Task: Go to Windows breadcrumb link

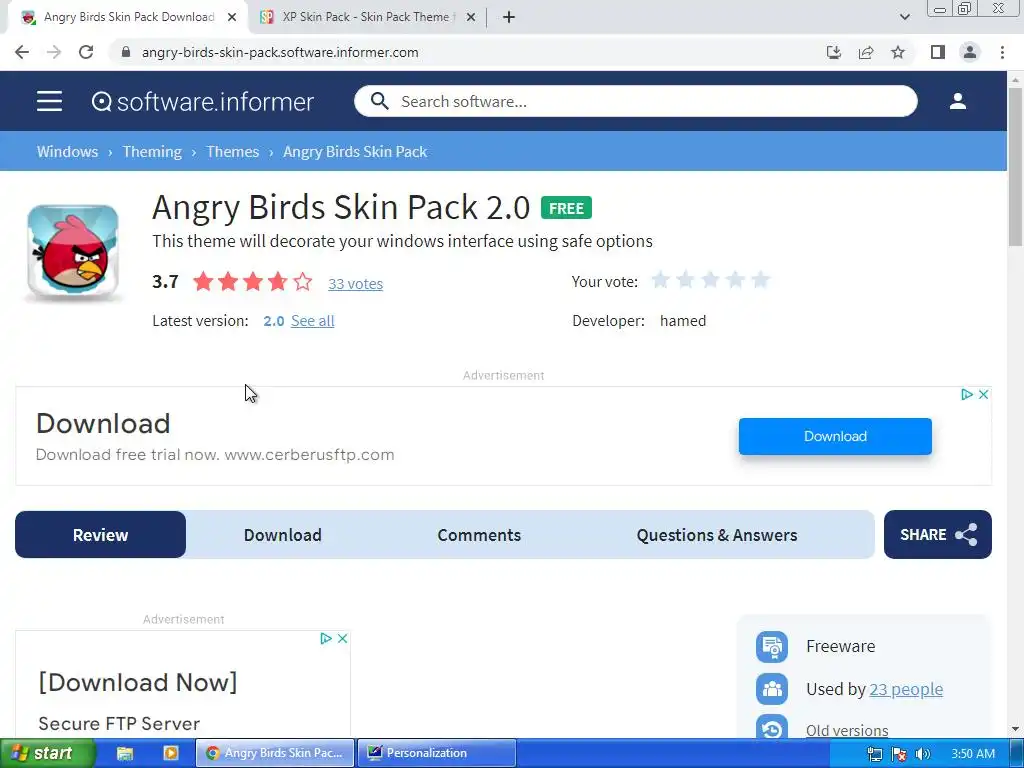Action: 67,152
